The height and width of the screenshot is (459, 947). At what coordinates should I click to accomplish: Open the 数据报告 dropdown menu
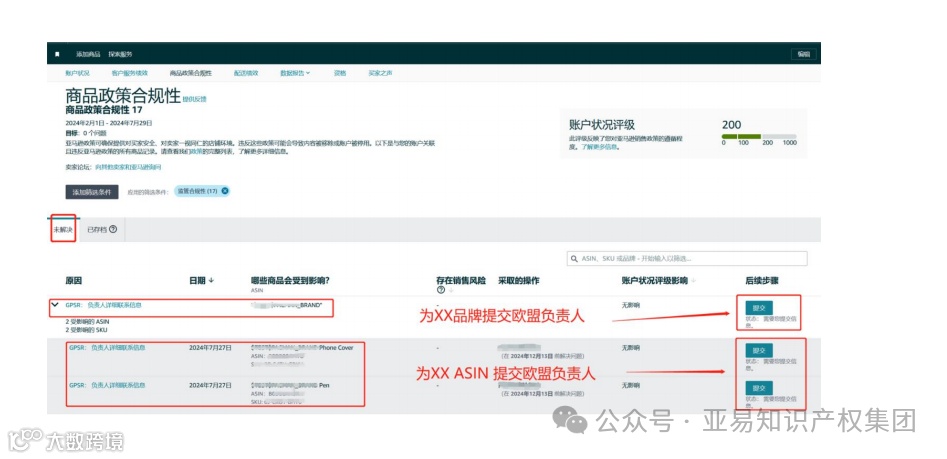(x=295, y=73)
